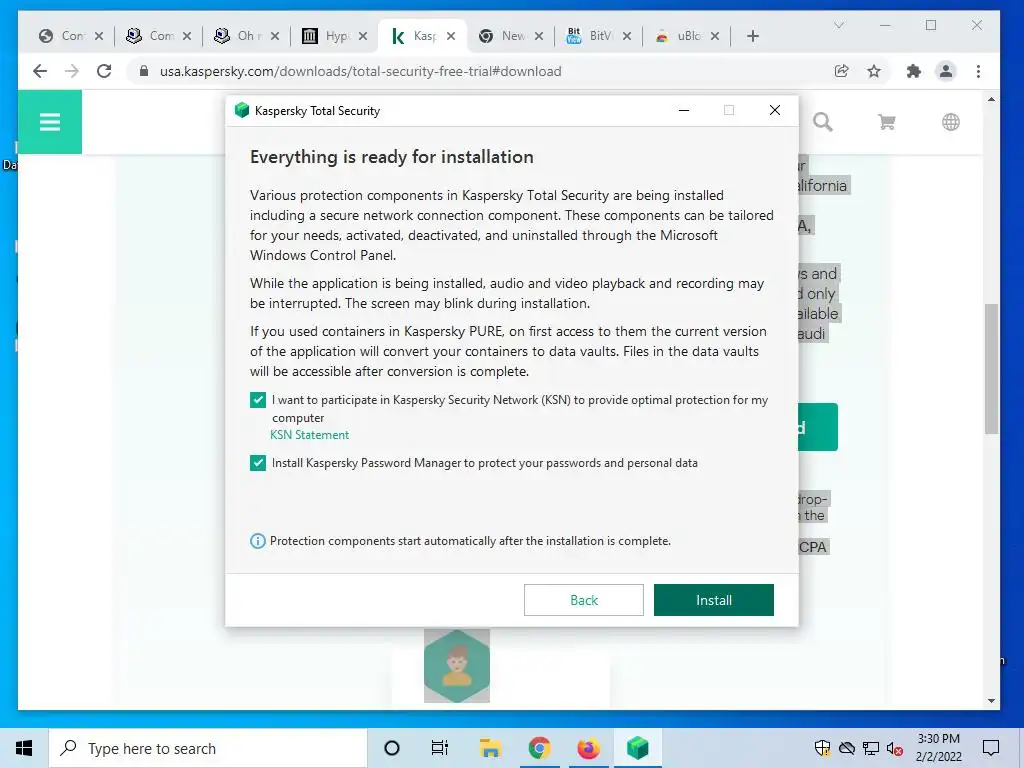
Task: Click Chrome's back navigation arrow
Action: (40, 71)
